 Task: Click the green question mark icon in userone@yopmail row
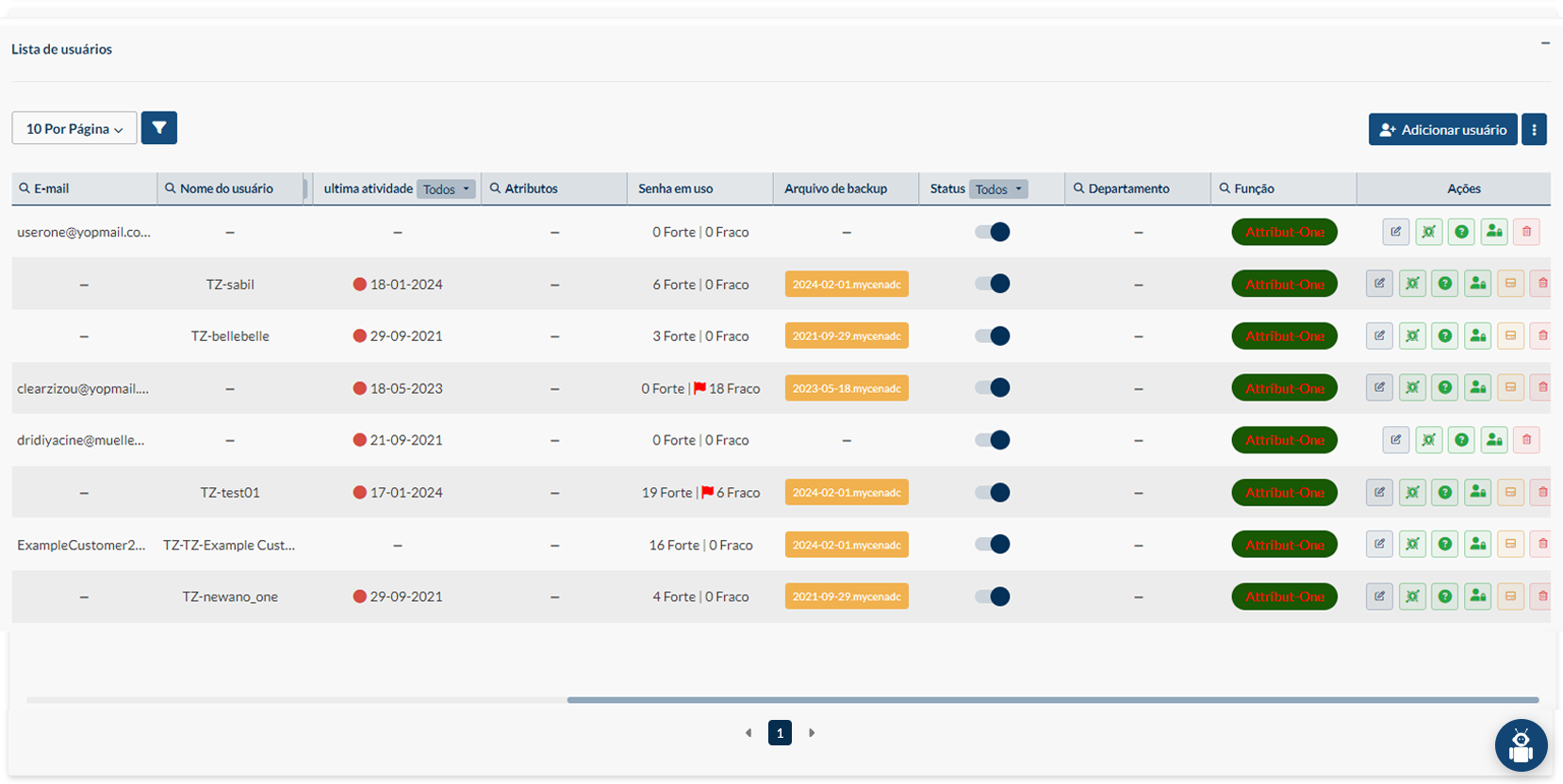pos(1461,232)
